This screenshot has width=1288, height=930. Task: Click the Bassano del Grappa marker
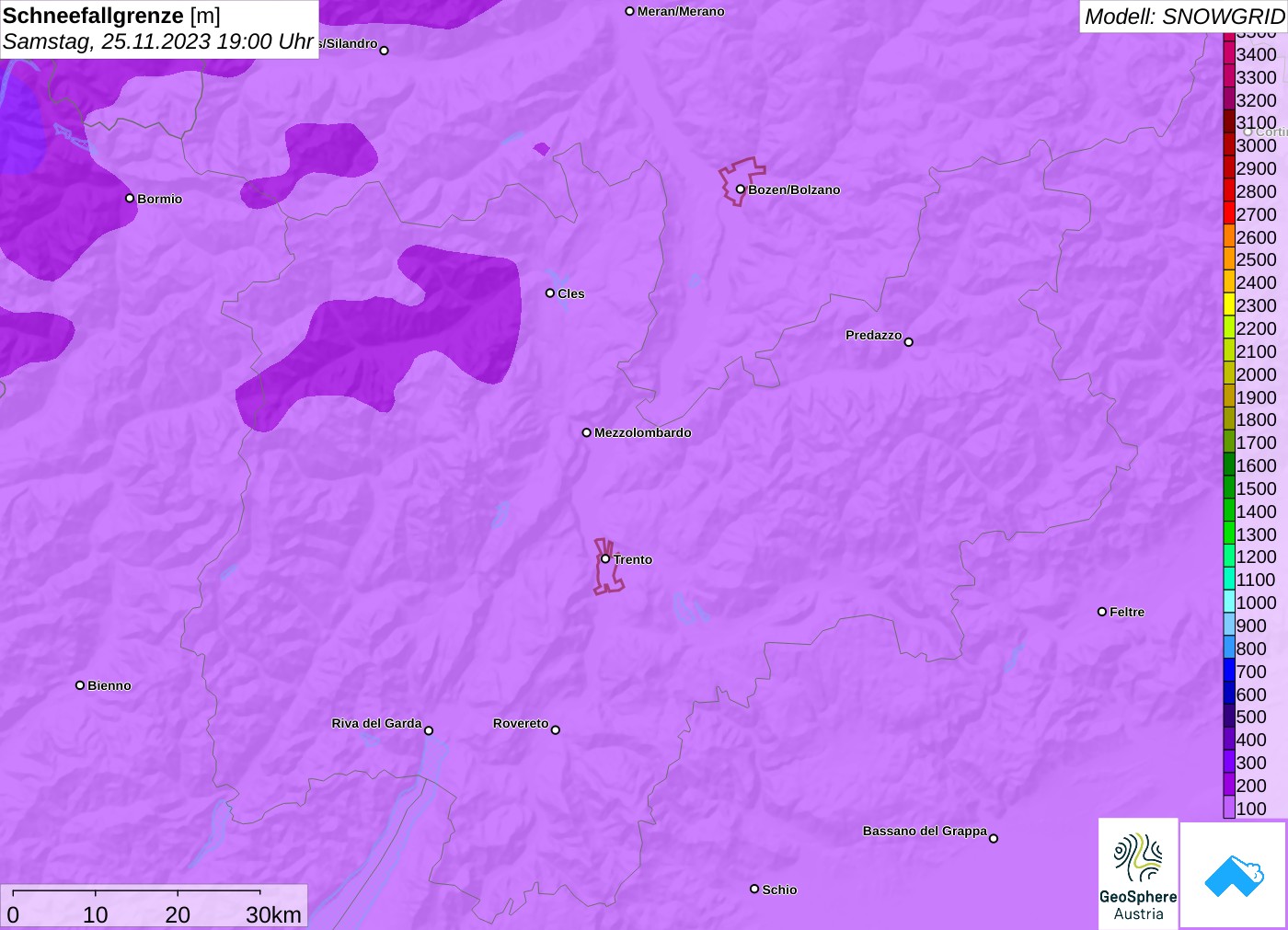tap(994, 837)
